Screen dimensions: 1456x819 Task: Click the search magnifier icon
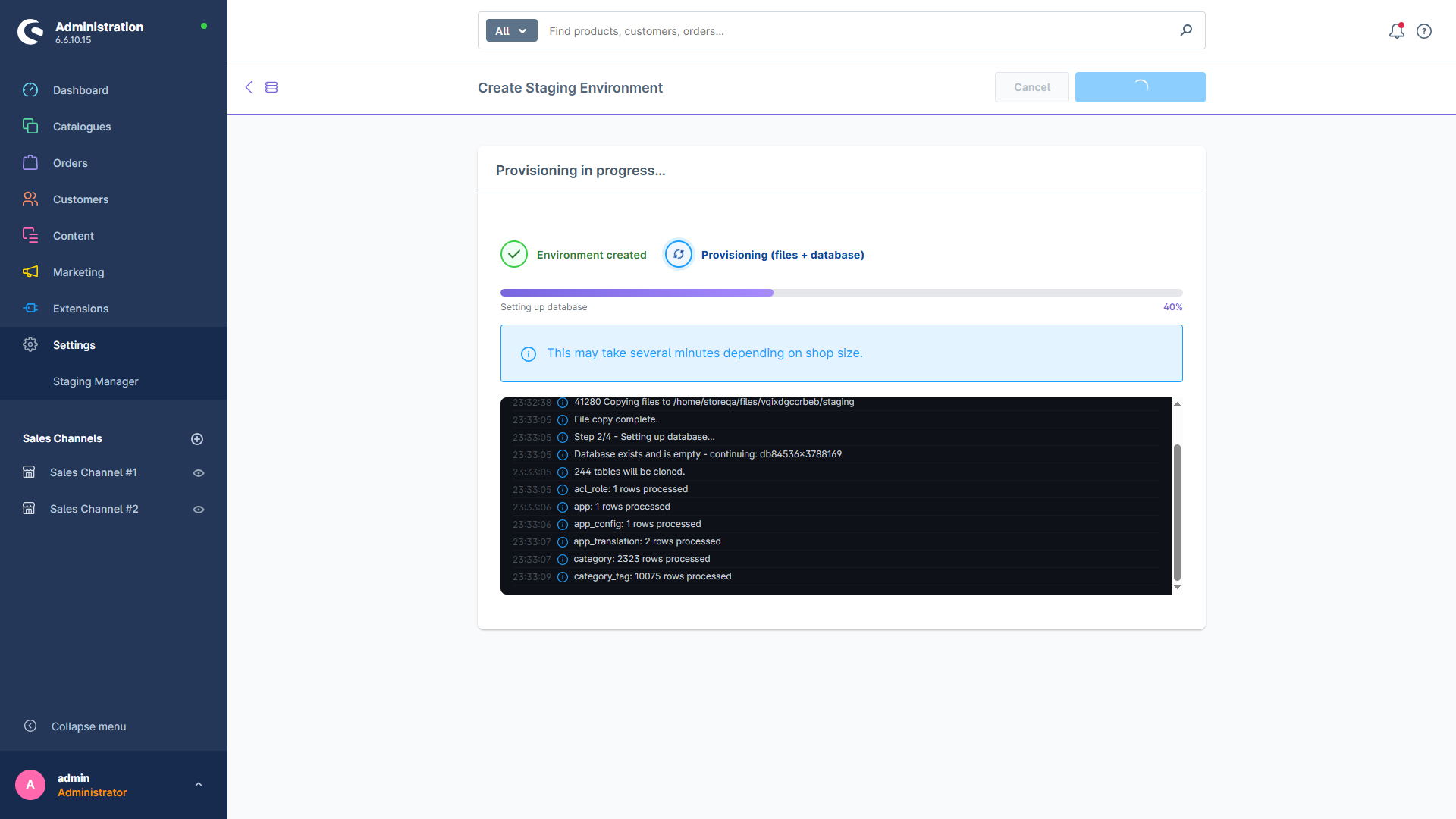click(x=1186, y=30)
